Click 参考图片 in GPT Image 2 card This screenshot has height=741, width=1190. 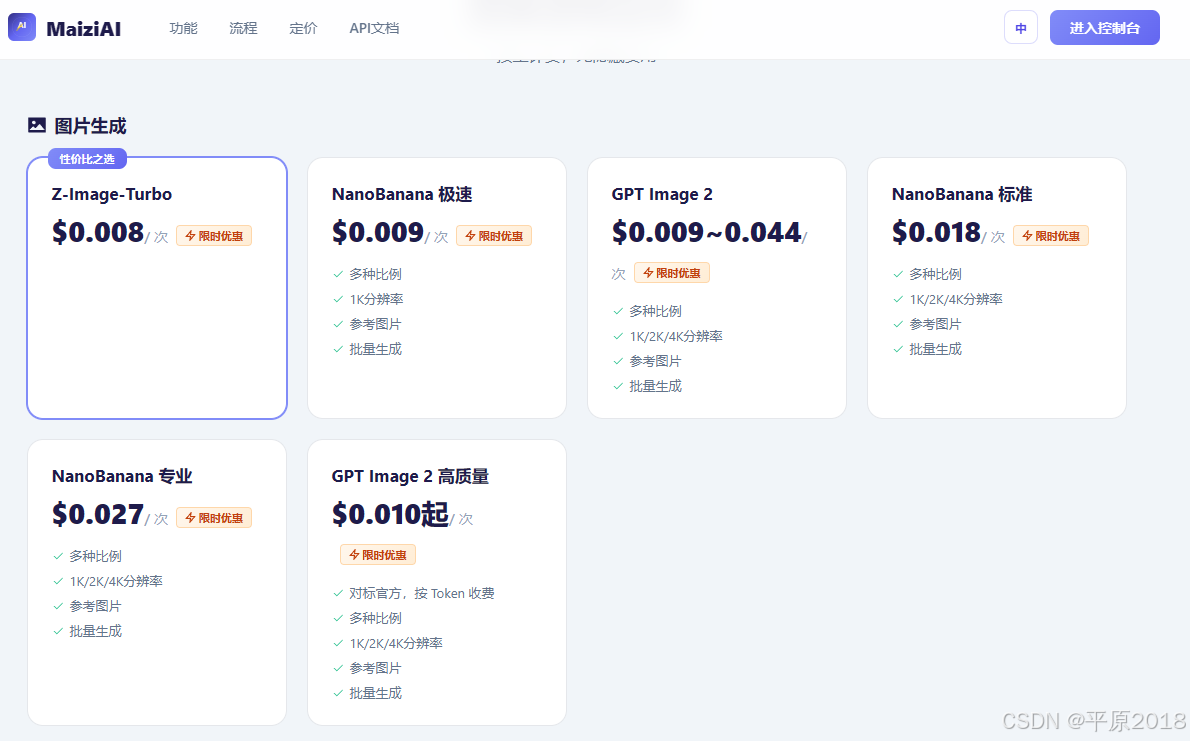tap(656, 361)
